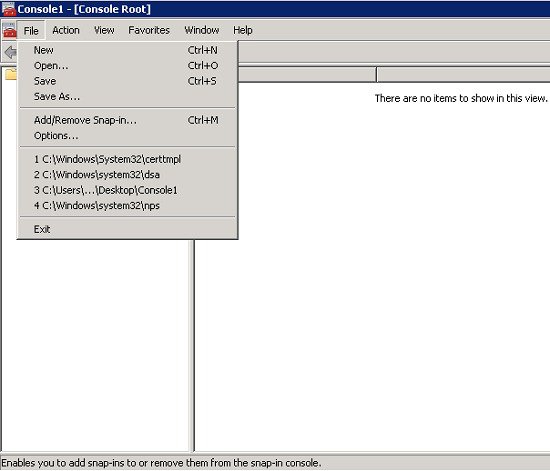550x471 pixels.
Task: Select the Console Root folder icon
Action: [11, 74]
